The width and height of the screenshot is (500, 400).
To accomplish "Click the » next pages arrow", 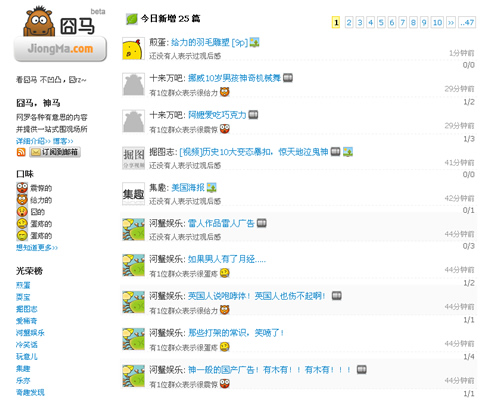I will tap(451, 22).
